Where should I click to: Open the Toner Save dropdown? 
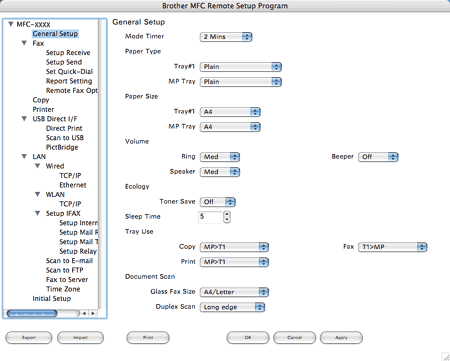pos(218,202)
